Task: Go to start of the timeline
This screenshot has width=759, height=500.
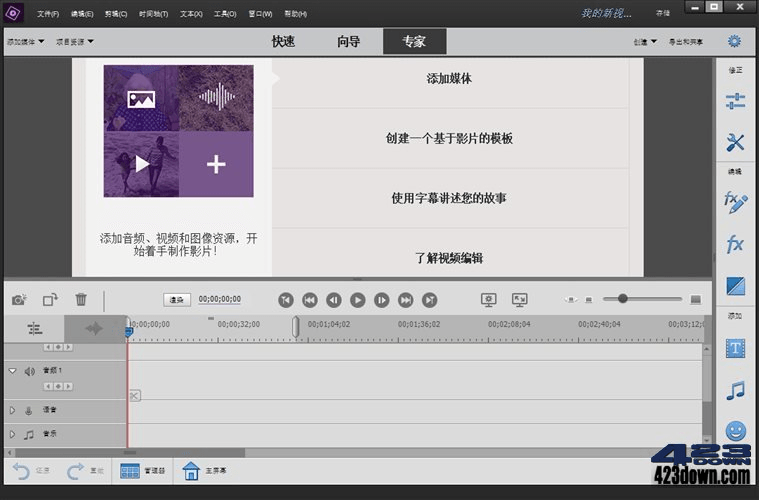Action: coord(286,300)
